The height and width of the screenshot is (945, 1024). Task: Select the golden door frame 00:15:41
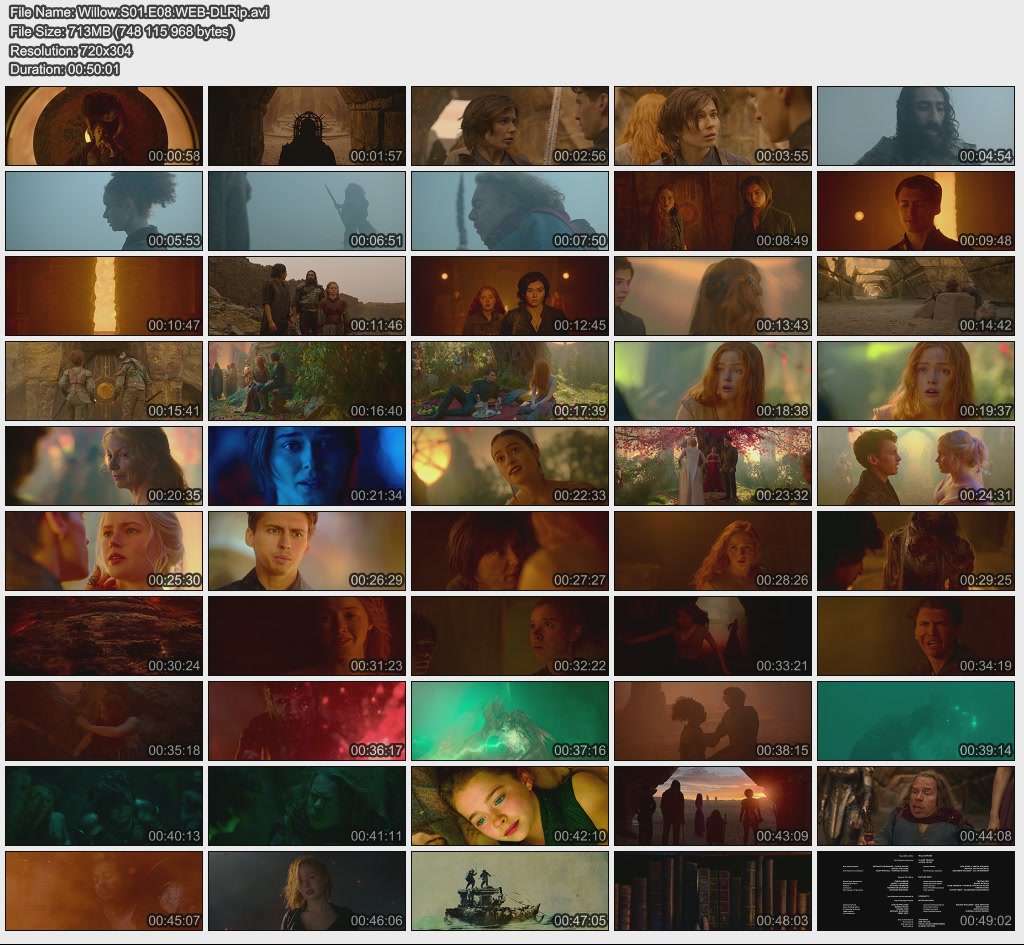(104, 381)
